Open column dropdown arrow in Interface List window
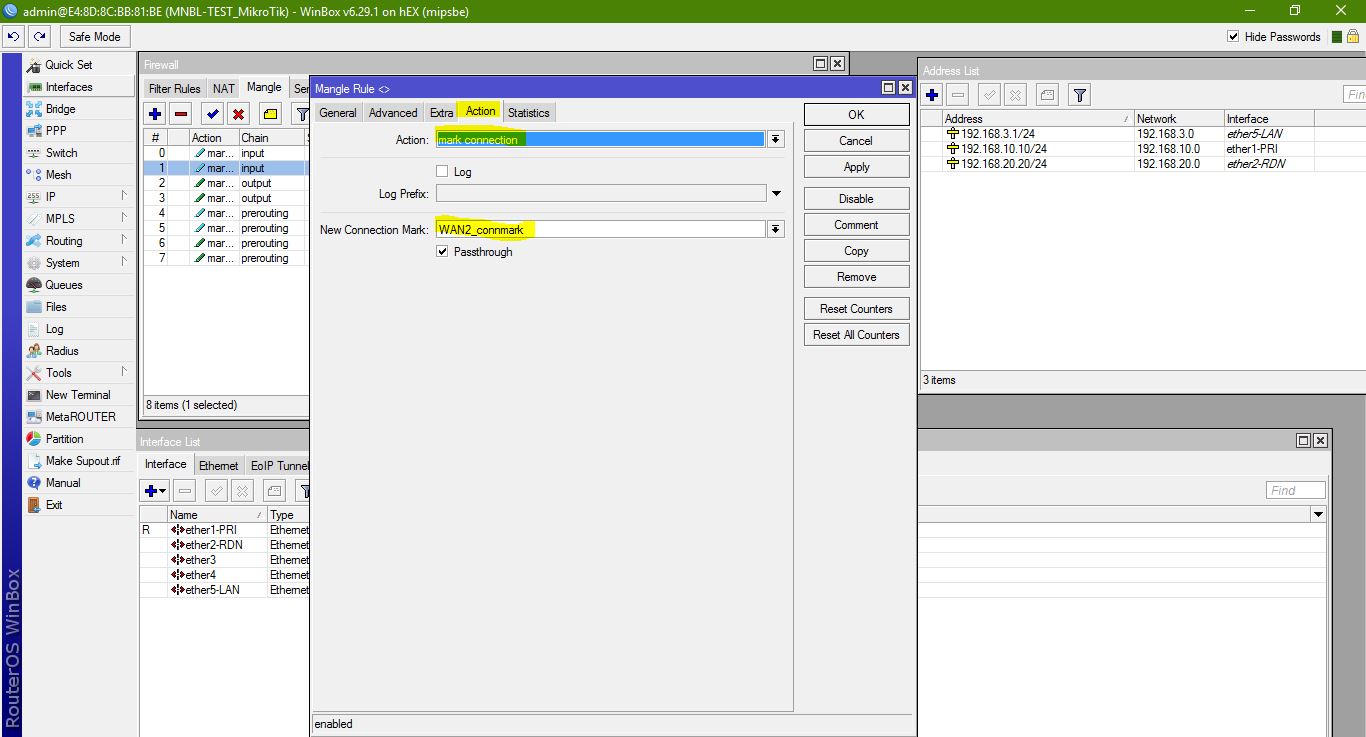This screenshot has height=737, width=1366. point(1318,514)
